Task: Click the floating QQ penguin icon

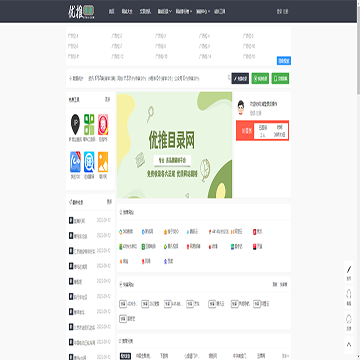Action: (x=349, y=319)
